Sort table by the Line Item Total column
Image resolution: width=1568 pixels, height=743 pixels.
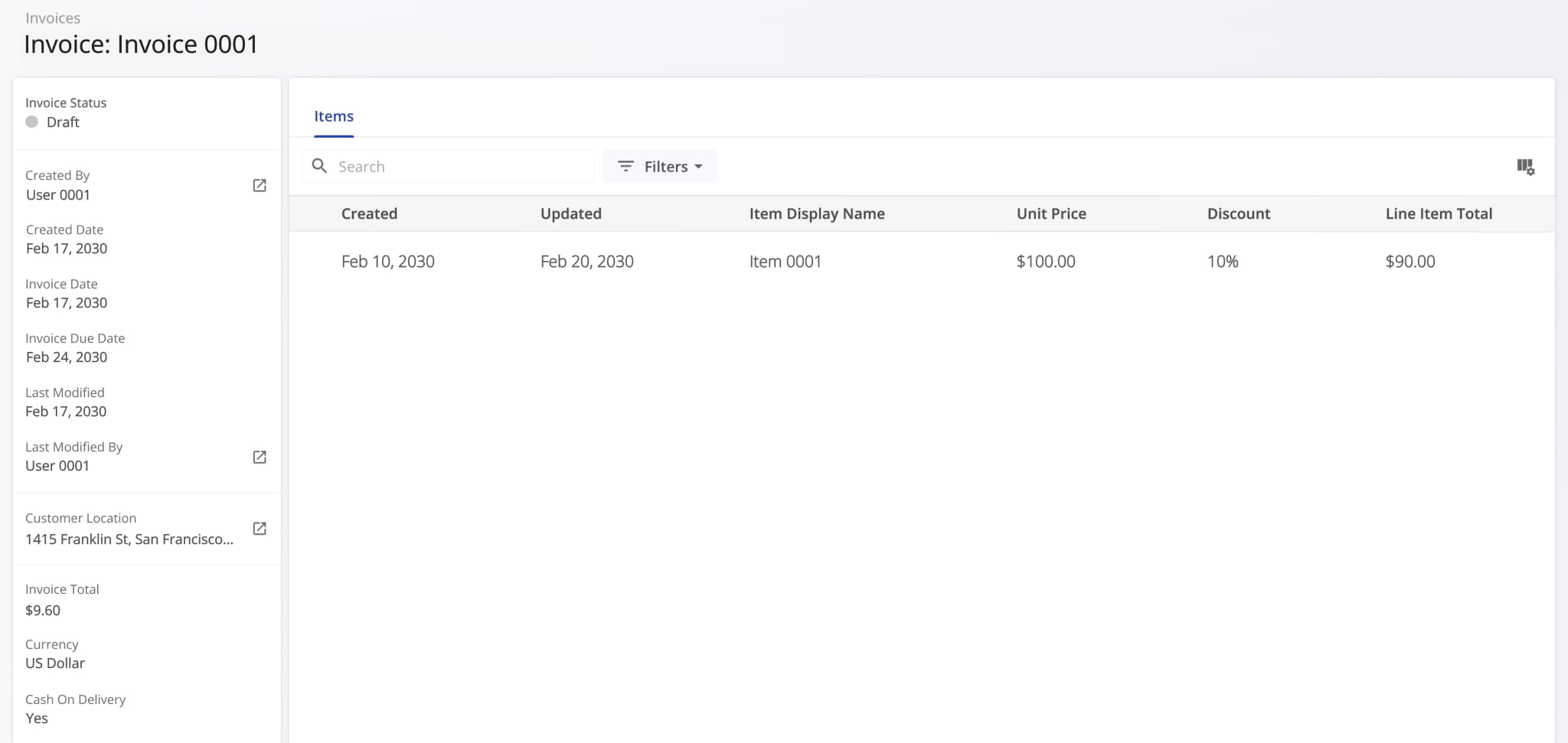coord(1439,213)
